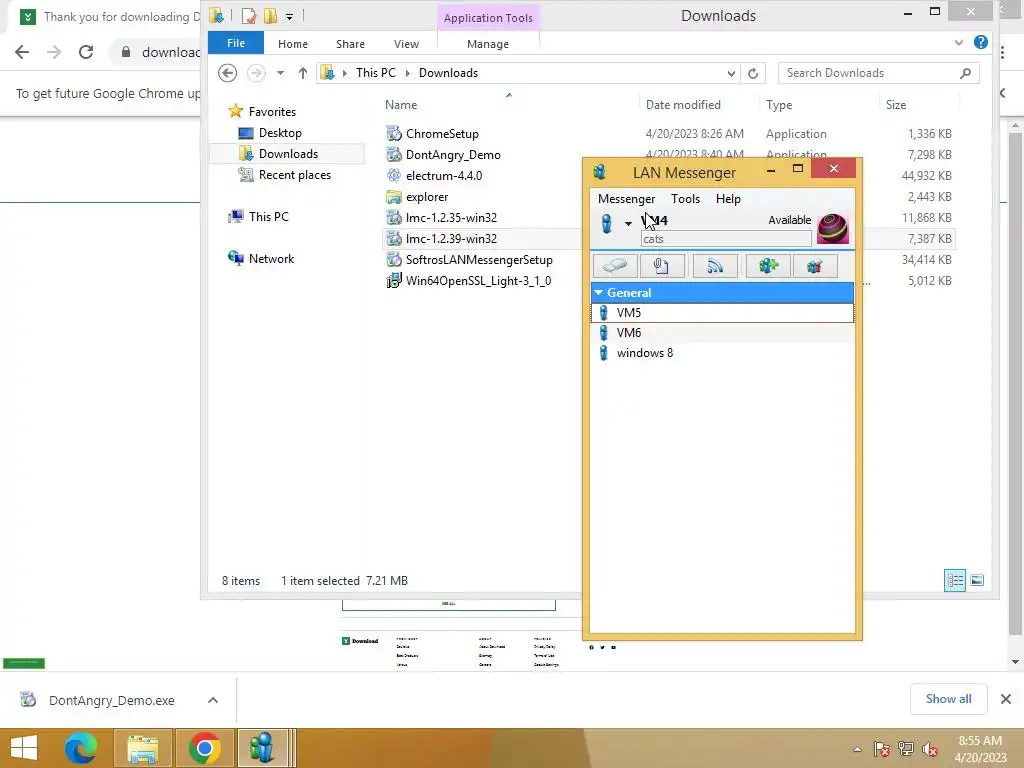Select Recent places in the navigation pane

pyautogui.click(x=295, y=174)
